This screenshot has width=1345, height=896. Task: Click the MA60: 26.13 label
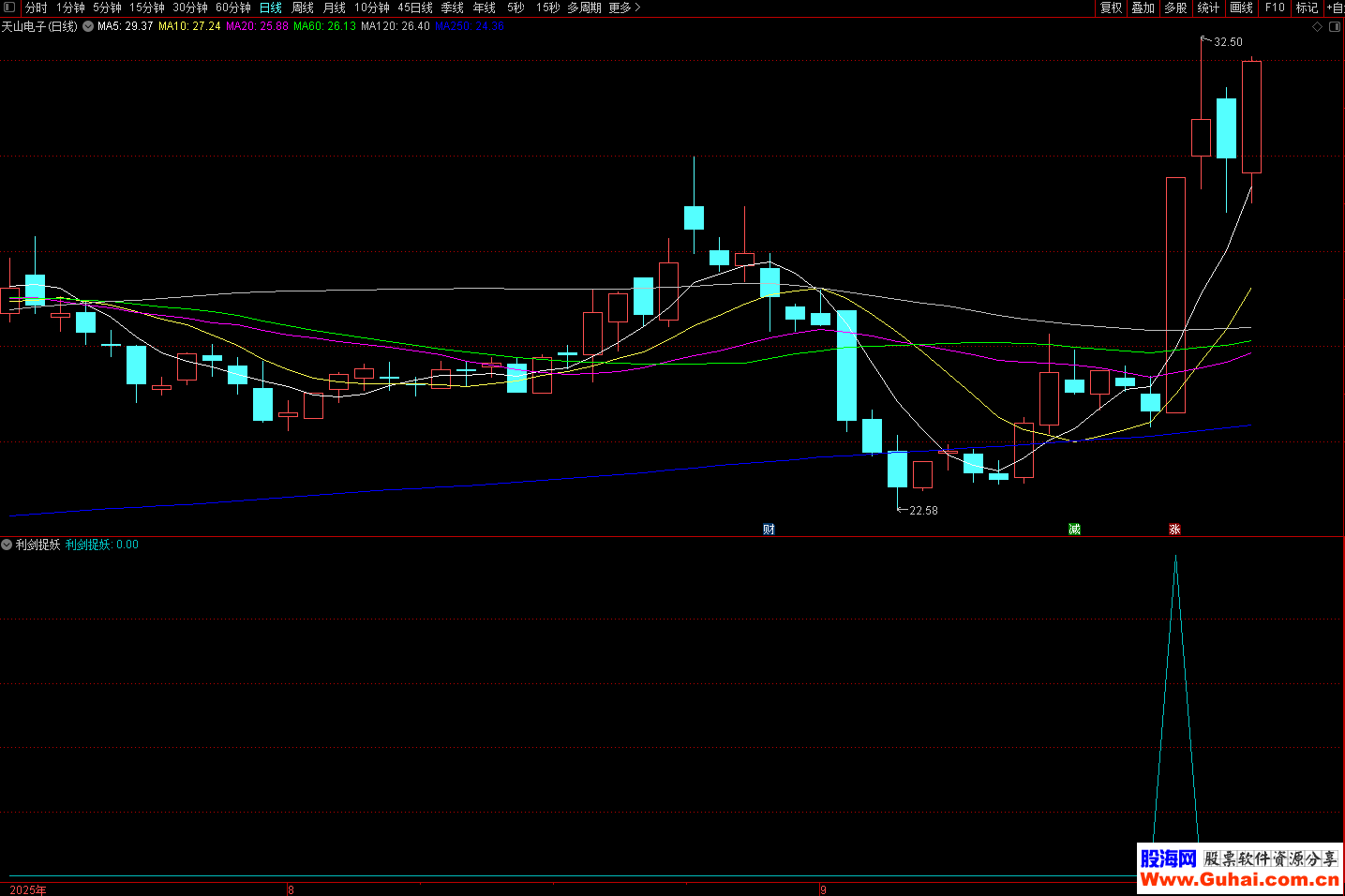pos(324,26)
